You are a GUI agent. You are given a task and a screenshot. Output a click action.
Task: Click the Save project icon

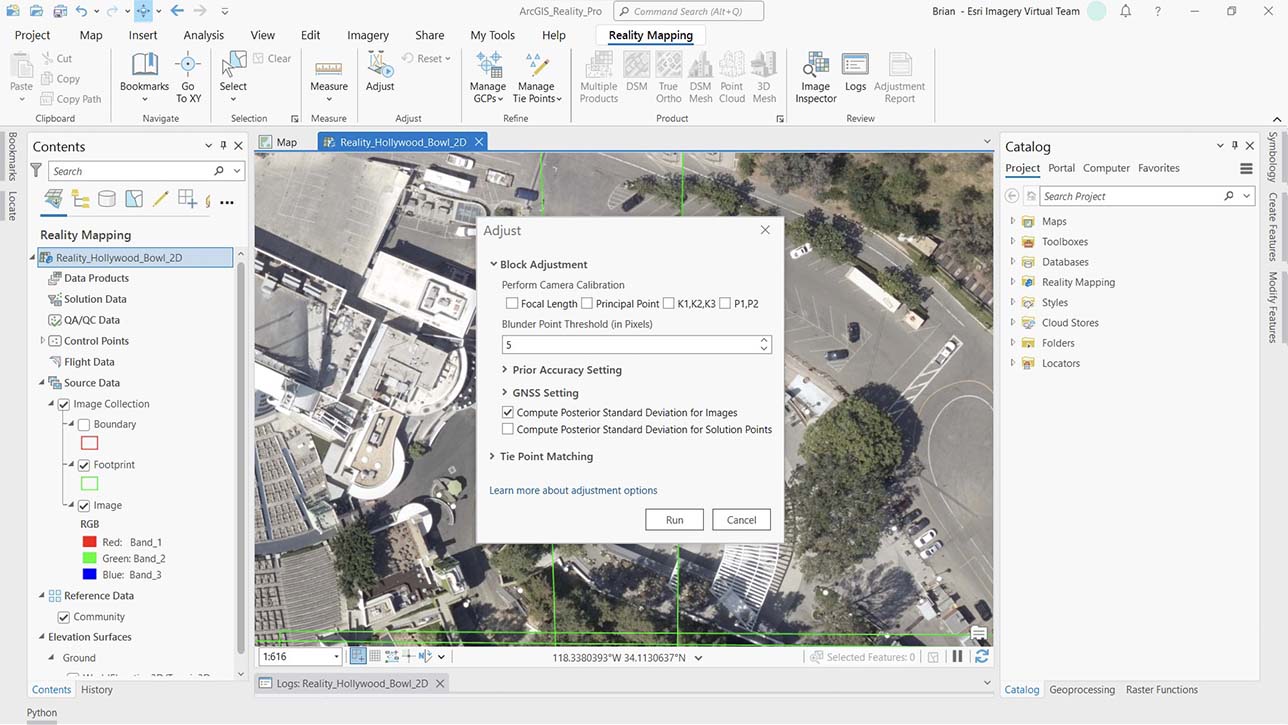[x=59, y=11]
